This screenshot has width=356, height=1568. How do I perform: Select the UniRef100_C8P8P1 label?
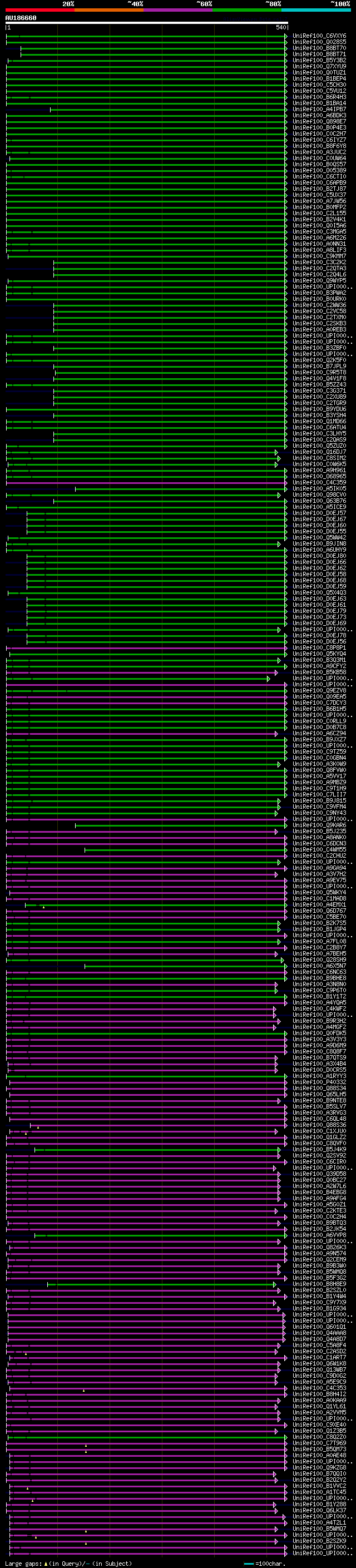coord(319,647)
